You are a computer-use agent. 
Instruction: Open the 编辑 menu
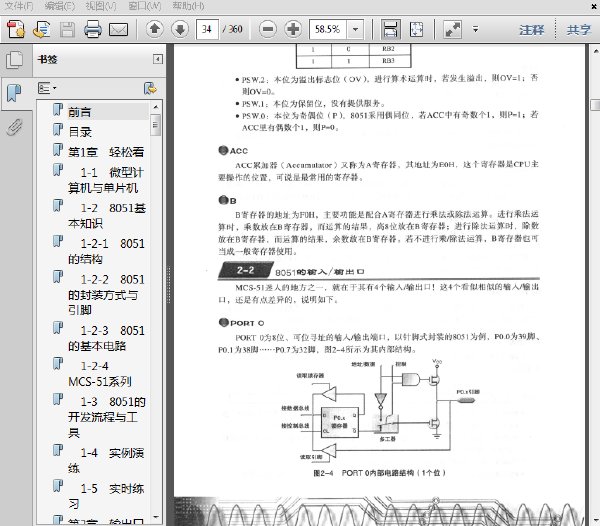point(60,6)
